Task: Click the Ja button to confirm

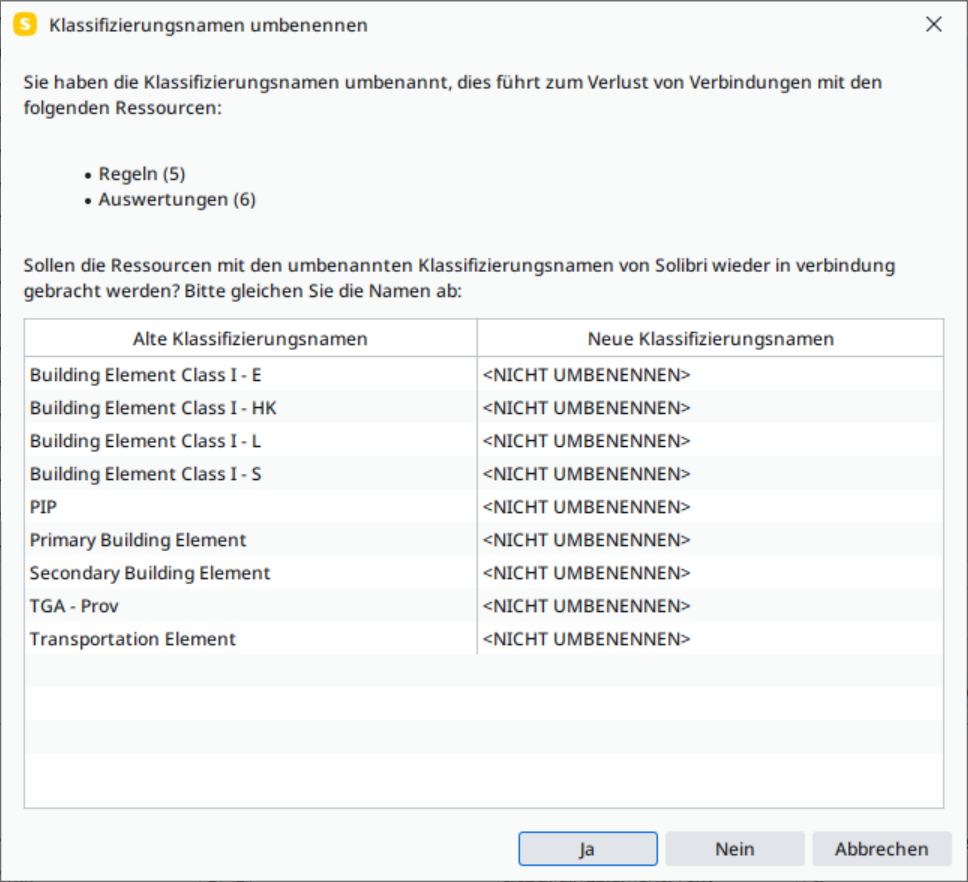Action: 588,849
